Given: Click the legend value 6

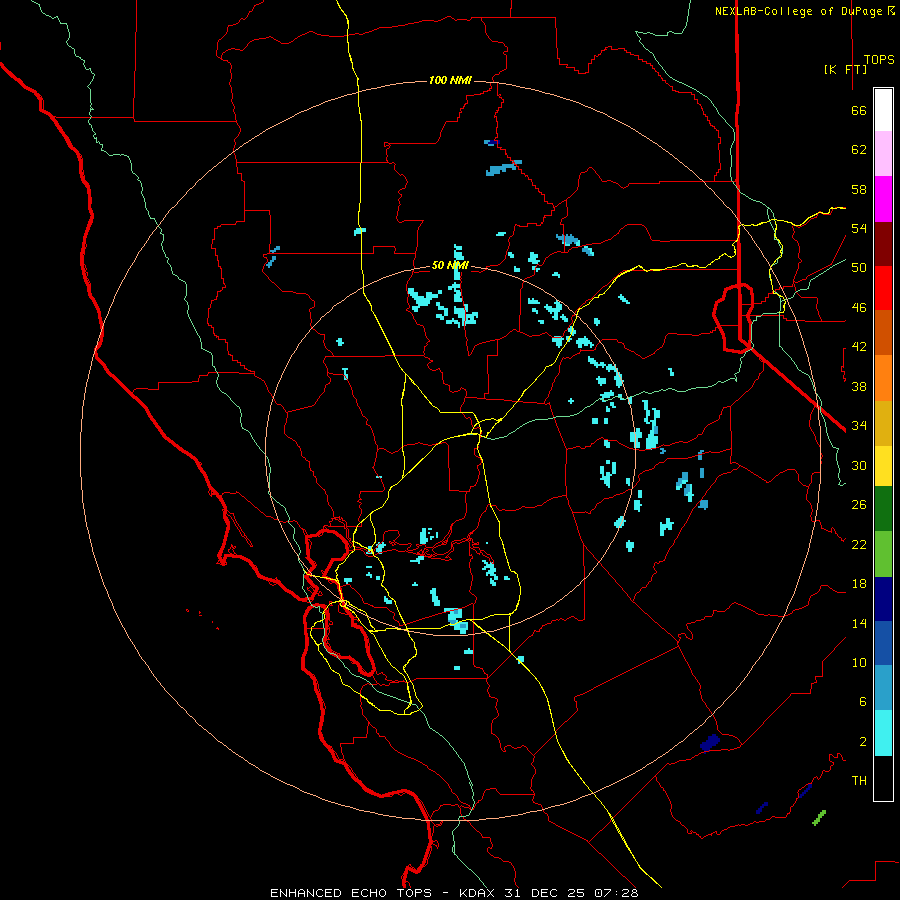Looking at the screenshot, I should 863,701.
